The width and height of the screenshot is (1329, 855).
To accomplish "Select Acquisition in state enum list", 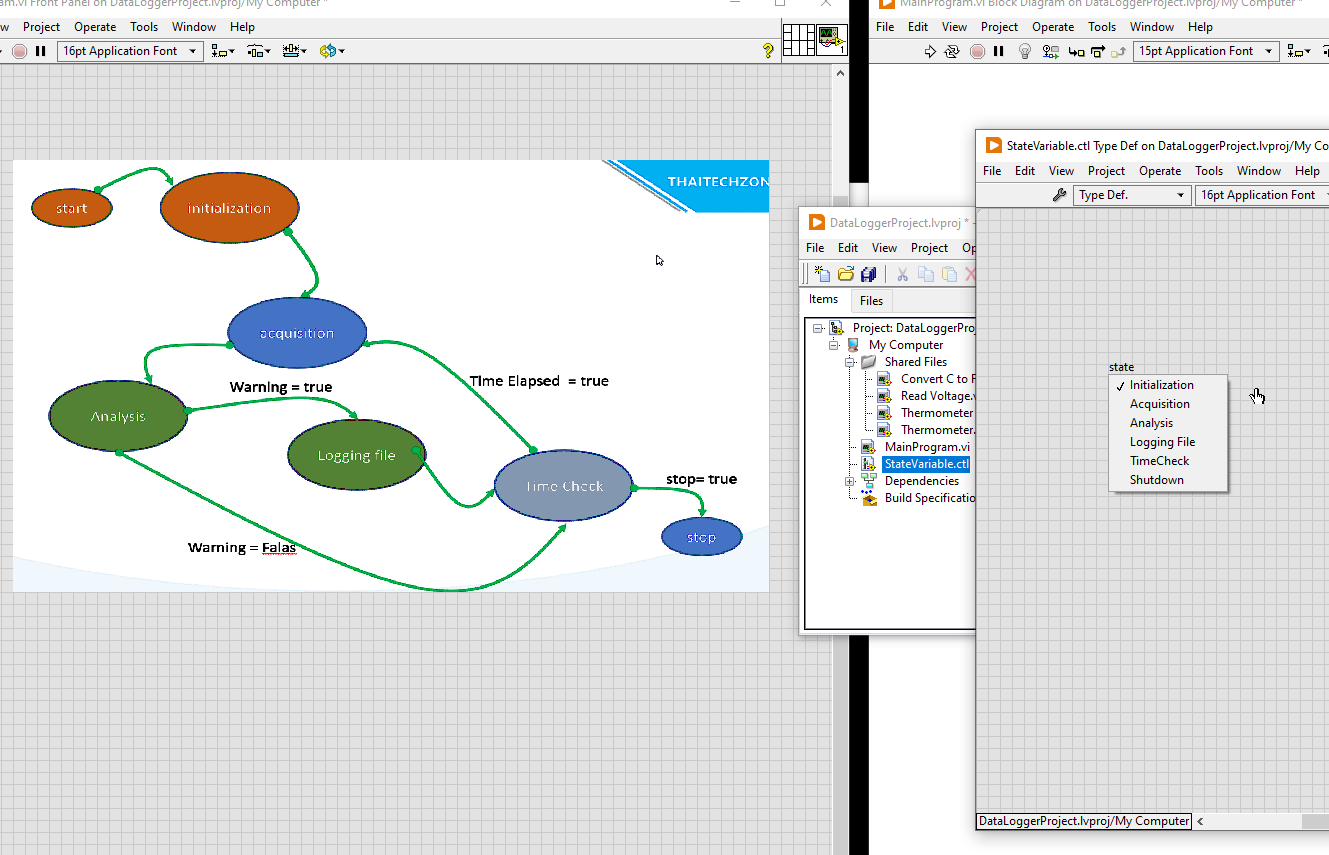I will click(x=1168, y=404).
